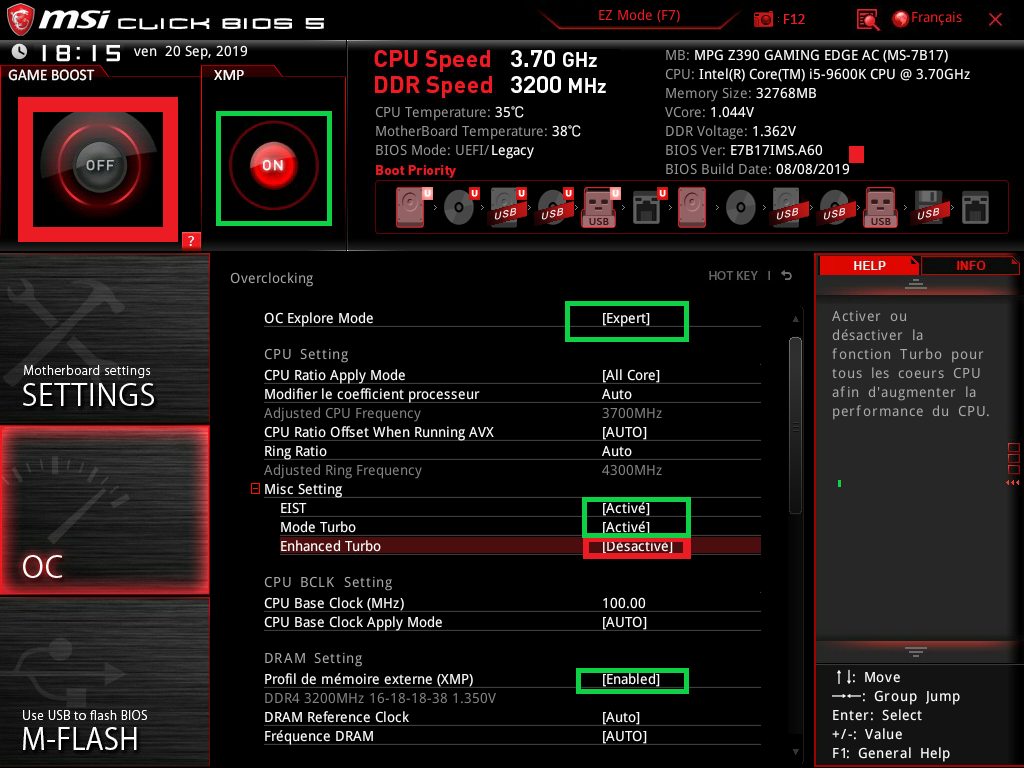The width and height of the screenshot is (1024, 768).
Task: Click the MSI dragon shield logo
Action: (20, 20)
